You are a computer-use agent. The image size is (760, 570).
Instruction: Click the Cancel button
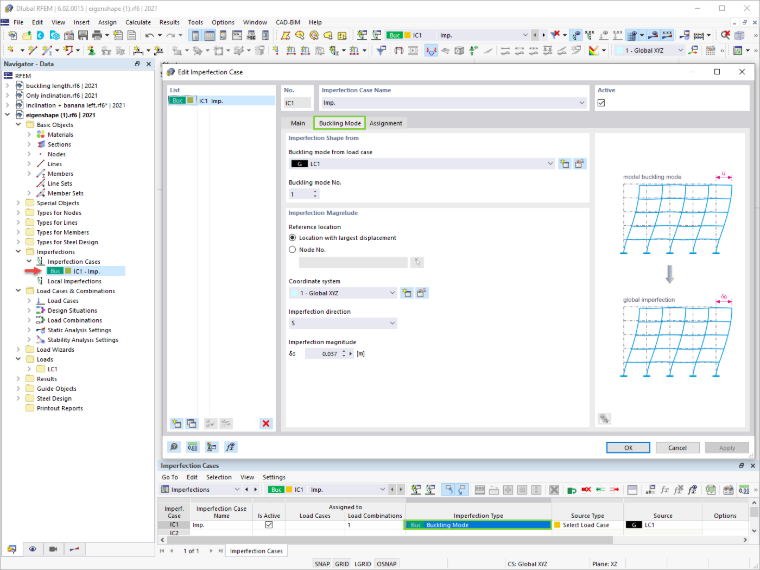[678, 448]
